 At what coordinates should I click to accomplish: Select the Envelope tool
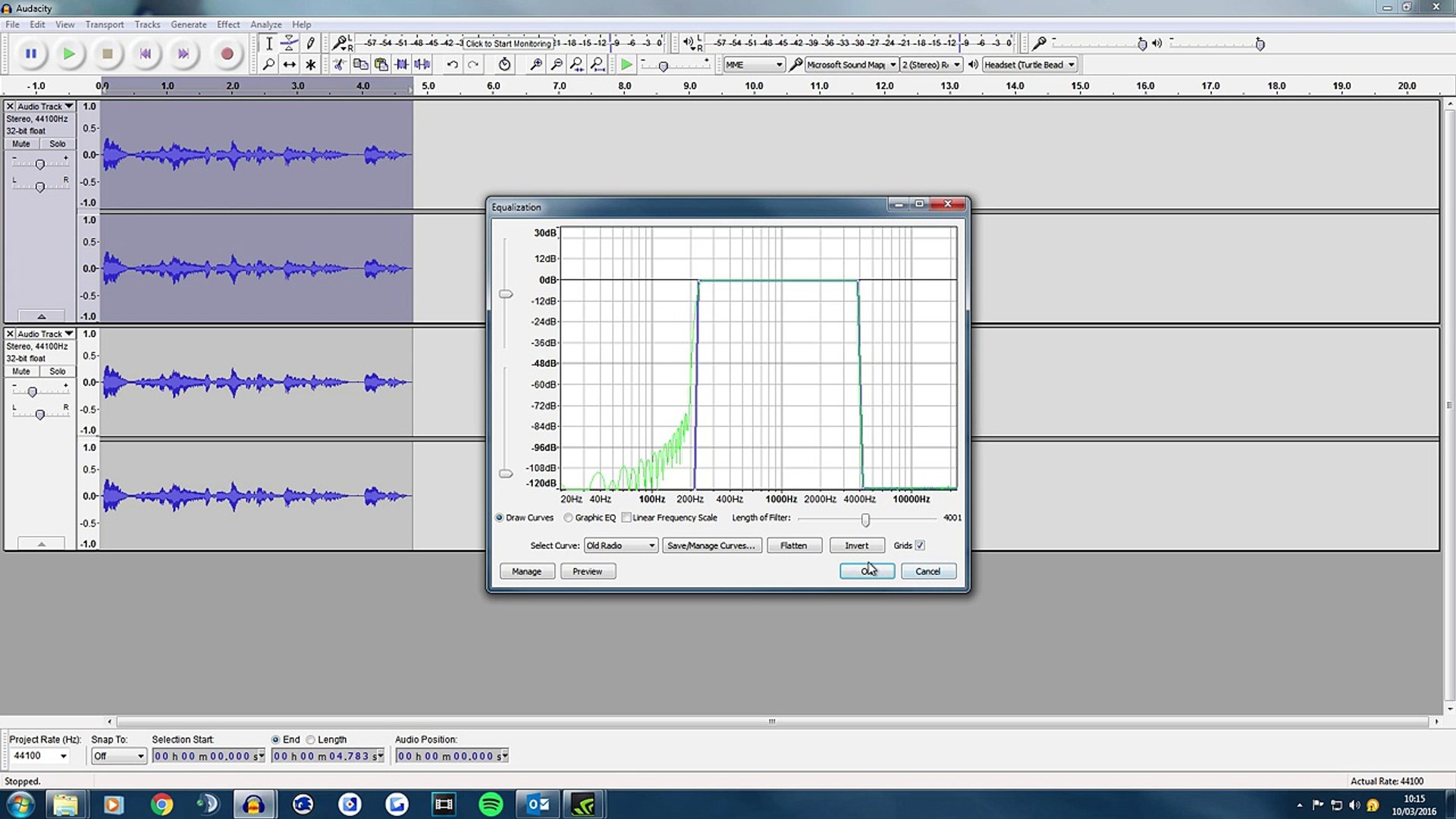289,43
